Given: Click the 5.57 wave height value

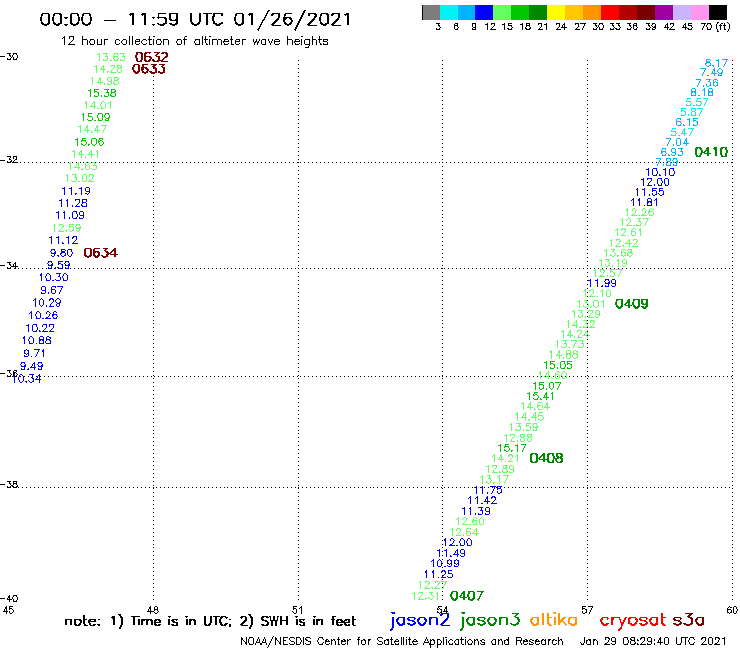Looking at the screenshot, I should [x=697, y=102].
